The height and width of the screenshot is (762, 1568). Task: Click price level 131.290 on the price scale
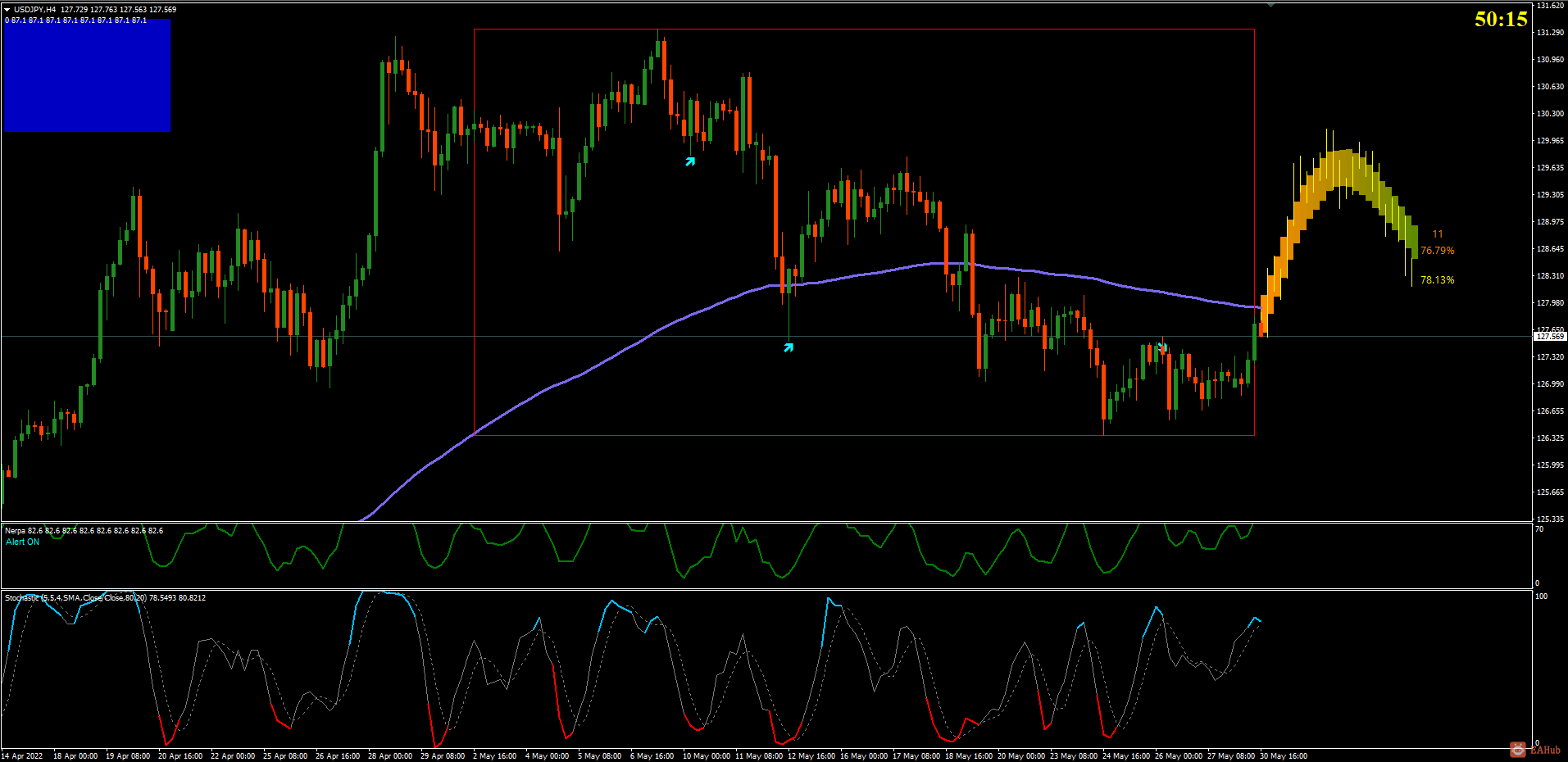[1550, 33]
